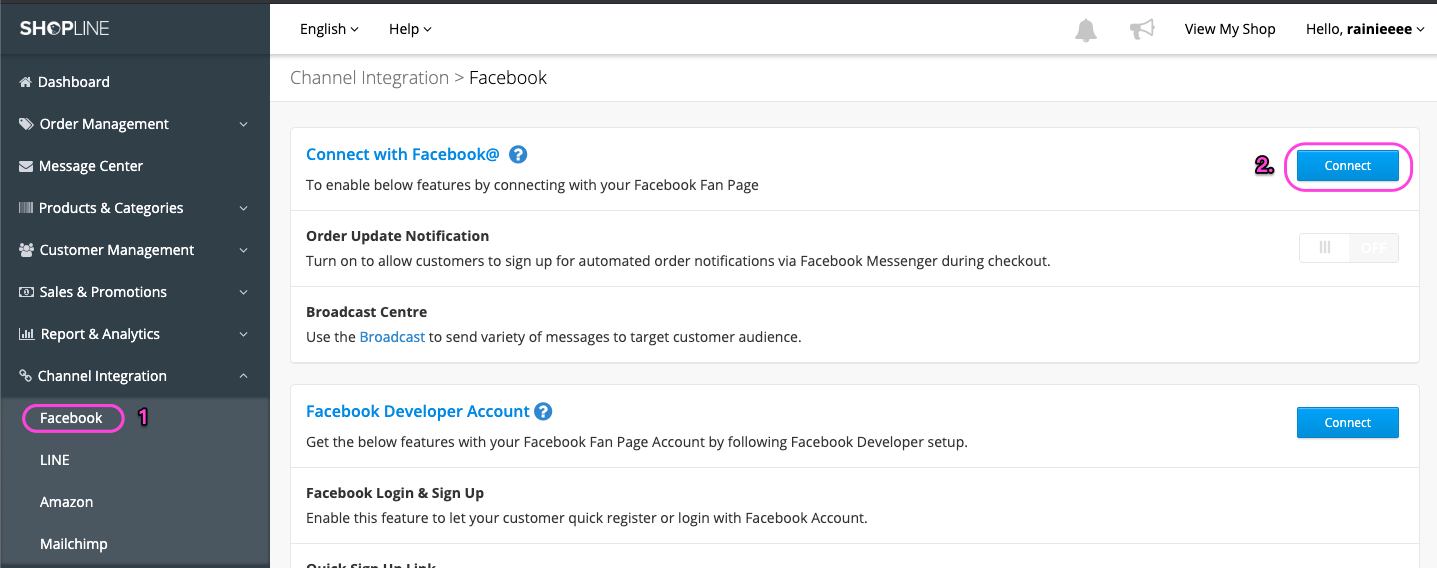Click the Facebook Login & Sign Up heading
Viewport: 1437px width, 568px height.
pyautogui.click(x=395, y=493)
